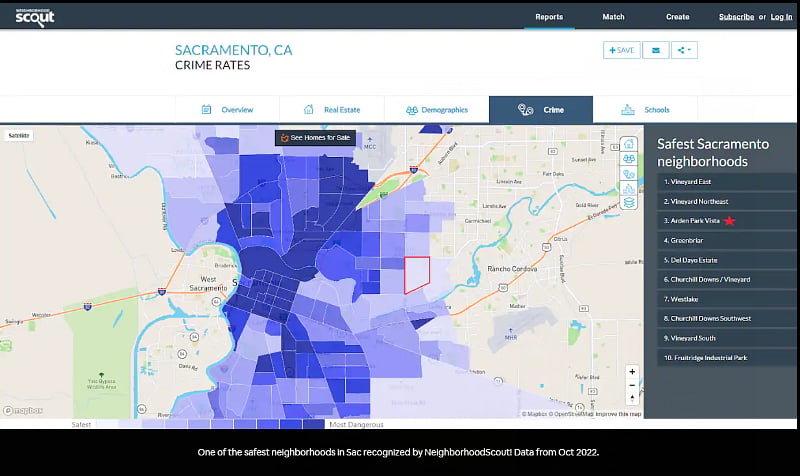Click the calendar icon on Overview tab
Screen dimensions: 800x476
pyautogui.click(x=206, y=109)
